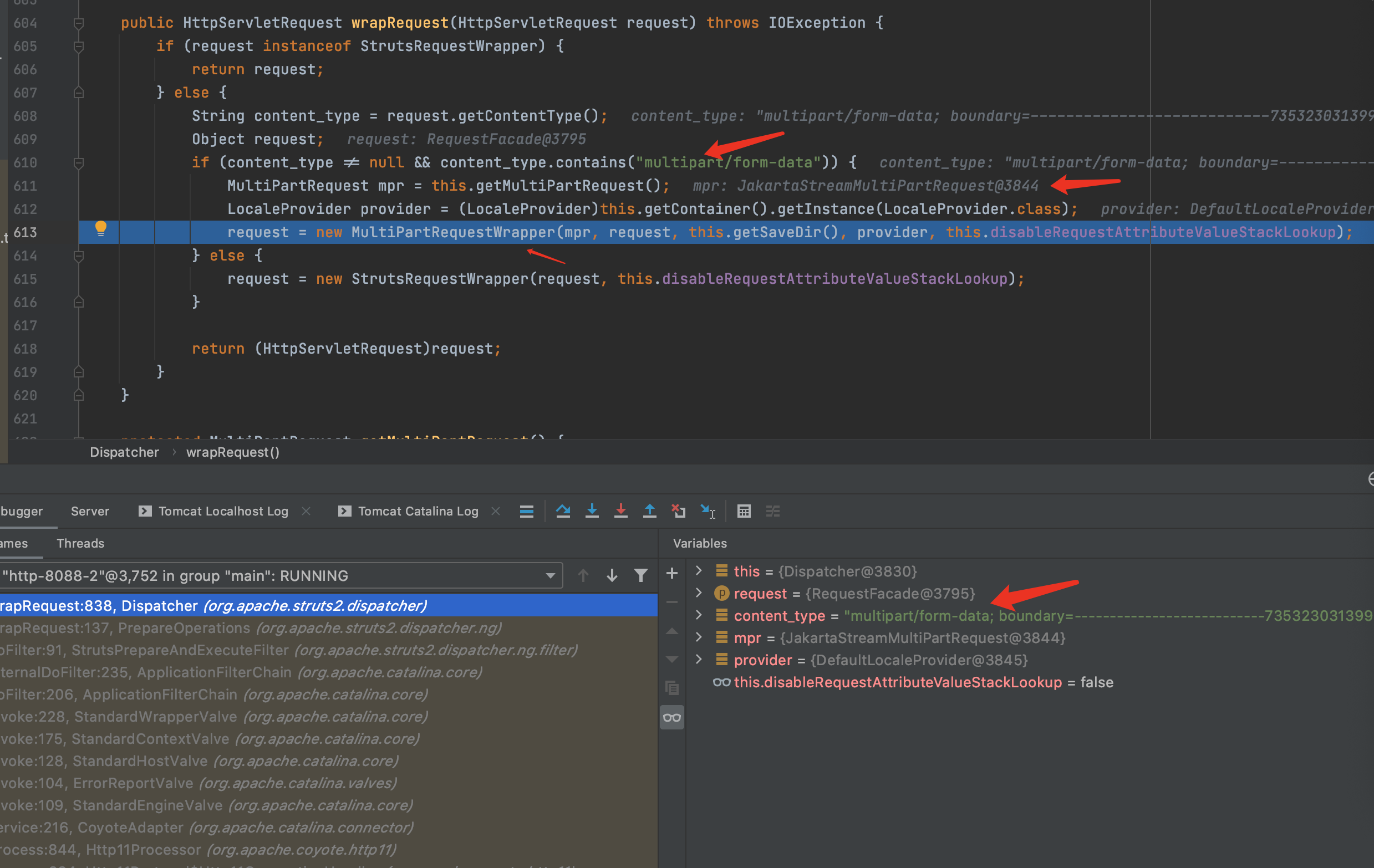The image size is (1374, 868).
Task: Collapse the else fold marker at line 614
Action: click(x=79, y=256)
